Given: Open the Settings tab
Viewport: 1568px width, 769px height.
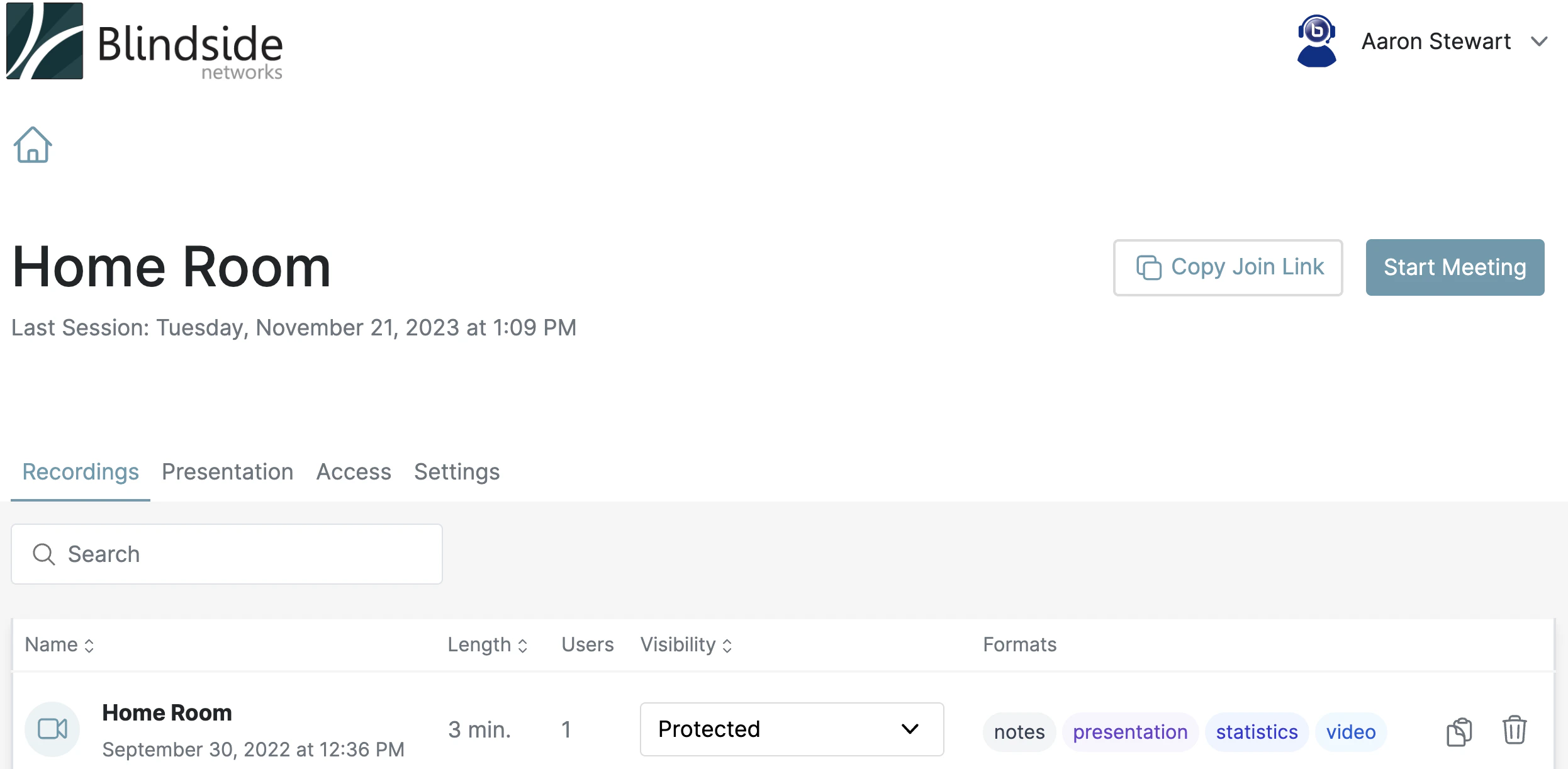Looking at the screenshot, I should 456,472.
